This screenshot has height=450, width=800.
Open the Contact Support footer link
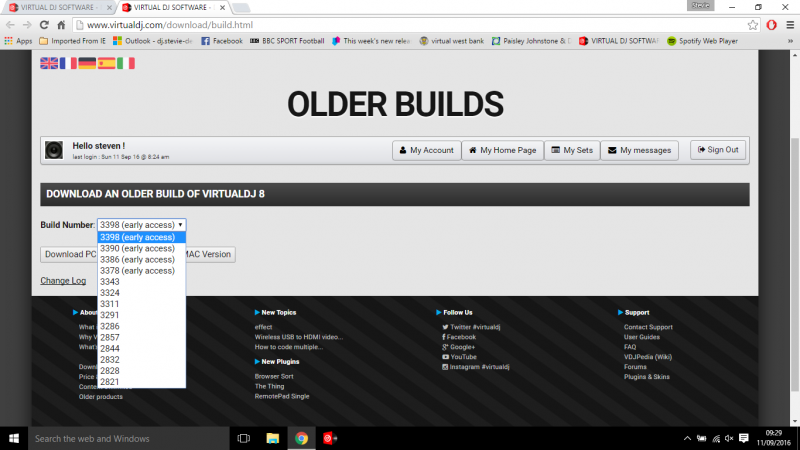[x=648, y=327]
